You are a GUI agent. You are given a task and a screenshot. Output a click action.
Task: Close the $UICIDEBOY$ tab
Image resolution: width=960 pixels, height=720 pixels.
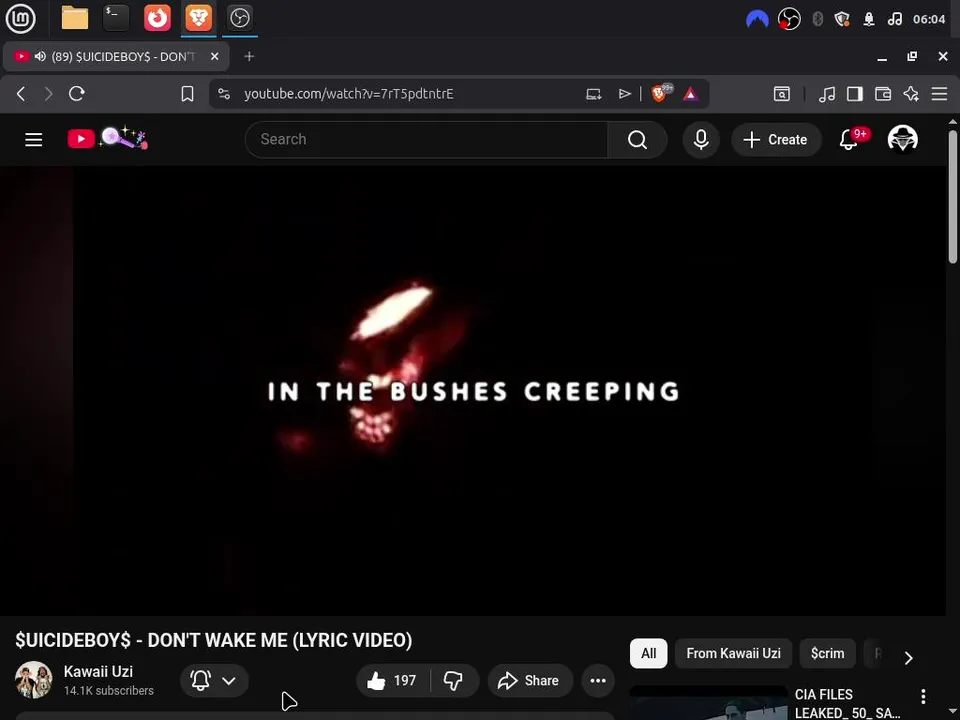(x=215, y=56)
